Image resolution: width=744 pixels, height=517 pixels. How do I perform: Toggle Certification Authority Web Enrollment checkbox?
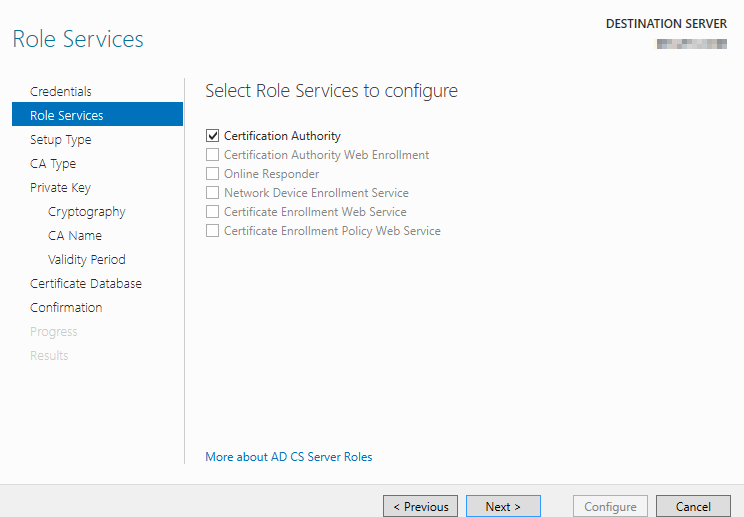click(x=212, y=155)
